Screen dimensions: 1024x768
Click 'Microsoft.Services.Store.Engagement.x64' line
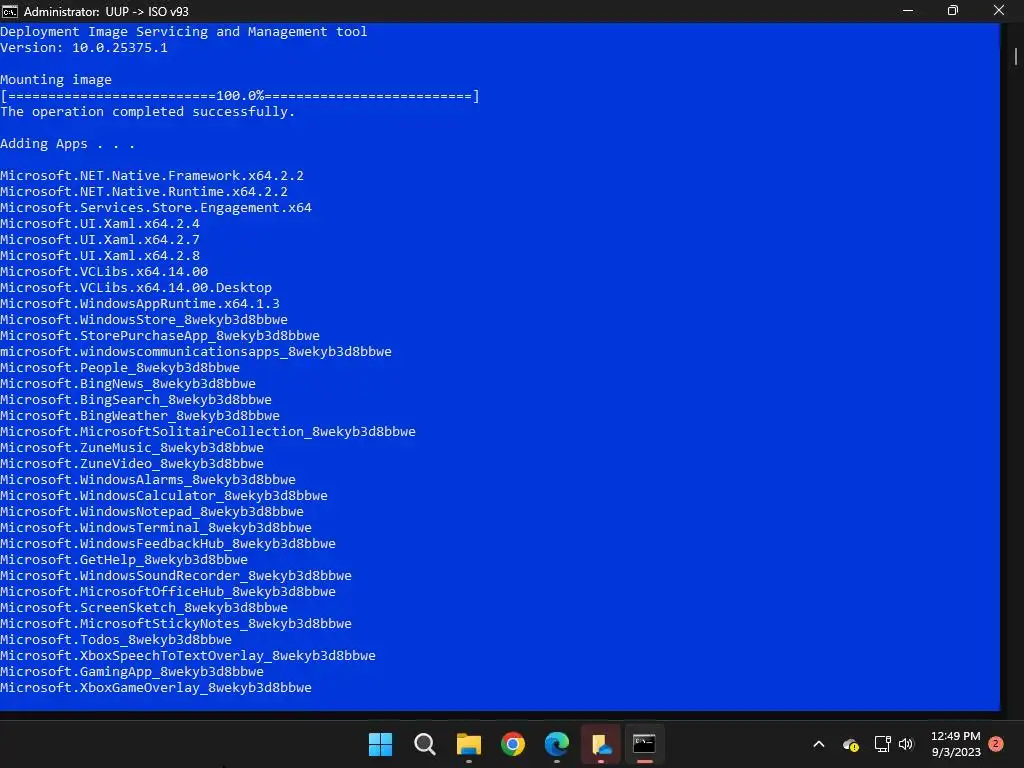[155, 208]
